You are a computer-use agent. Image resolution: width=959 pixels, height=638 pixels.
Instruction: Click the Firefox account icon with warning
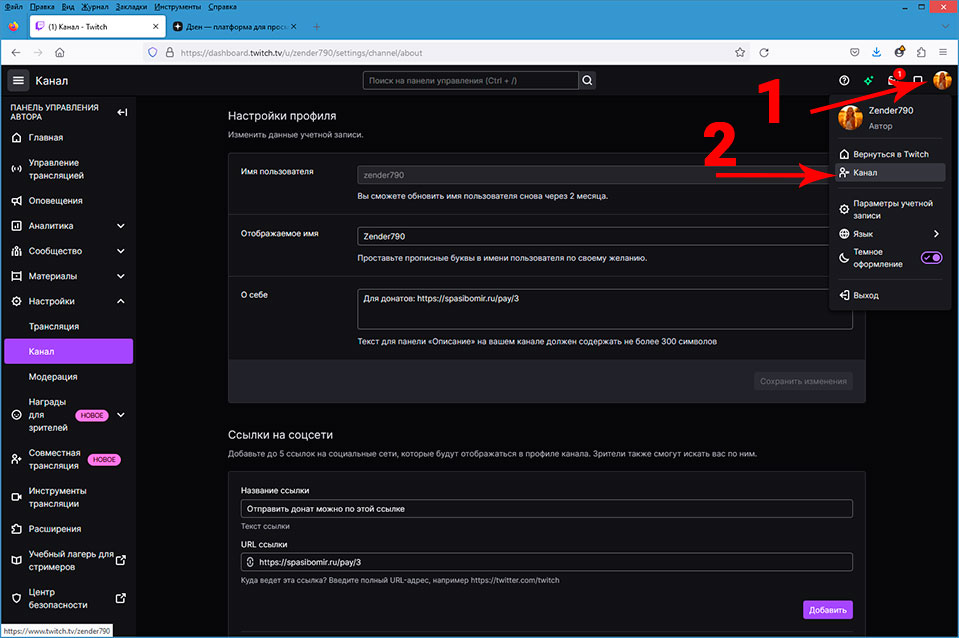click(x=899, y=53)
